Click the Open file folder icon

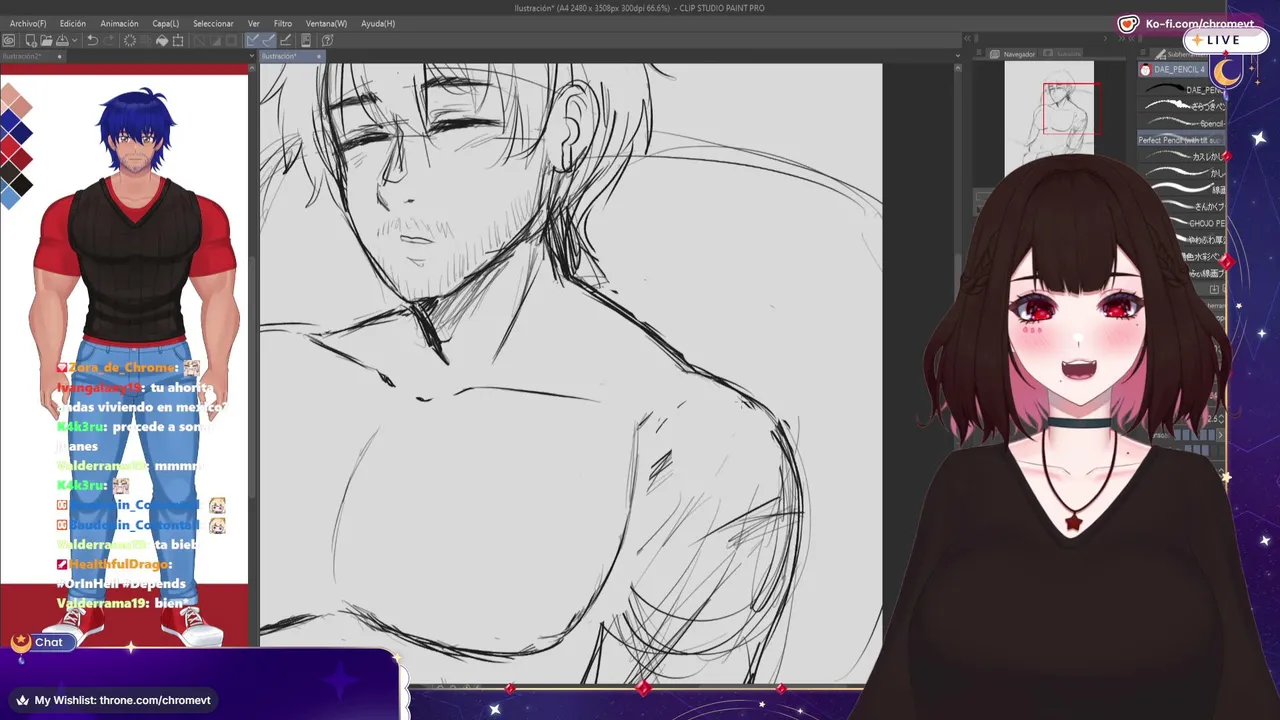46,40
